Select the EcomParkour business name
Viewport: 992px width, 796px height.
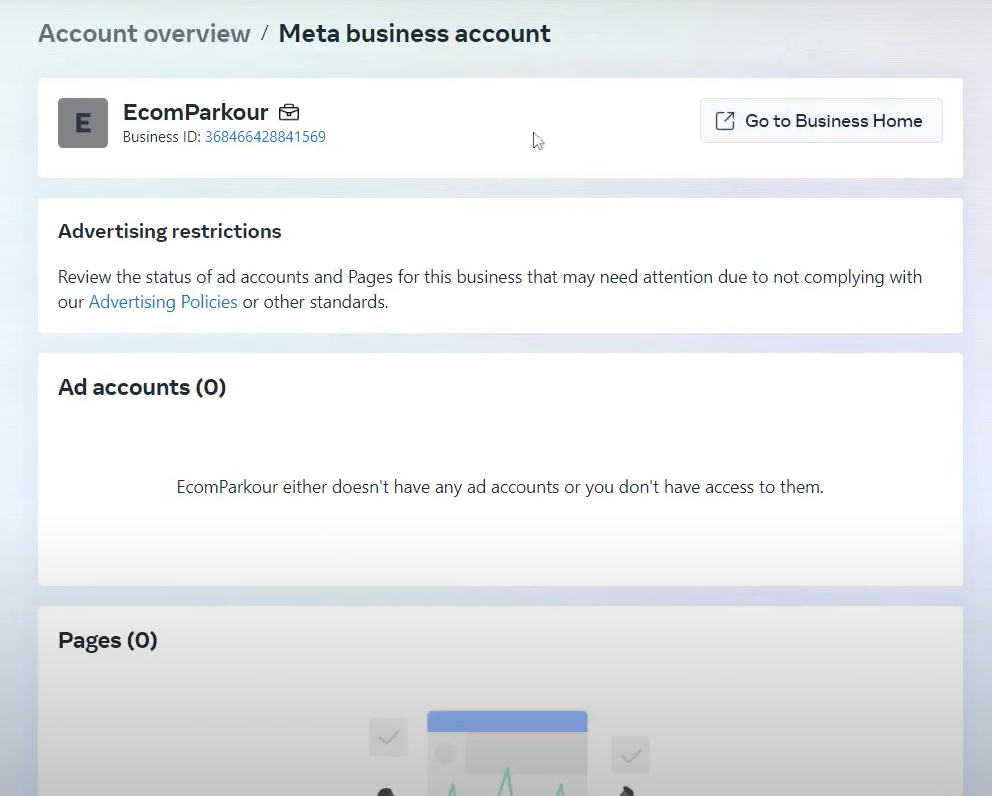pos(195,112)
